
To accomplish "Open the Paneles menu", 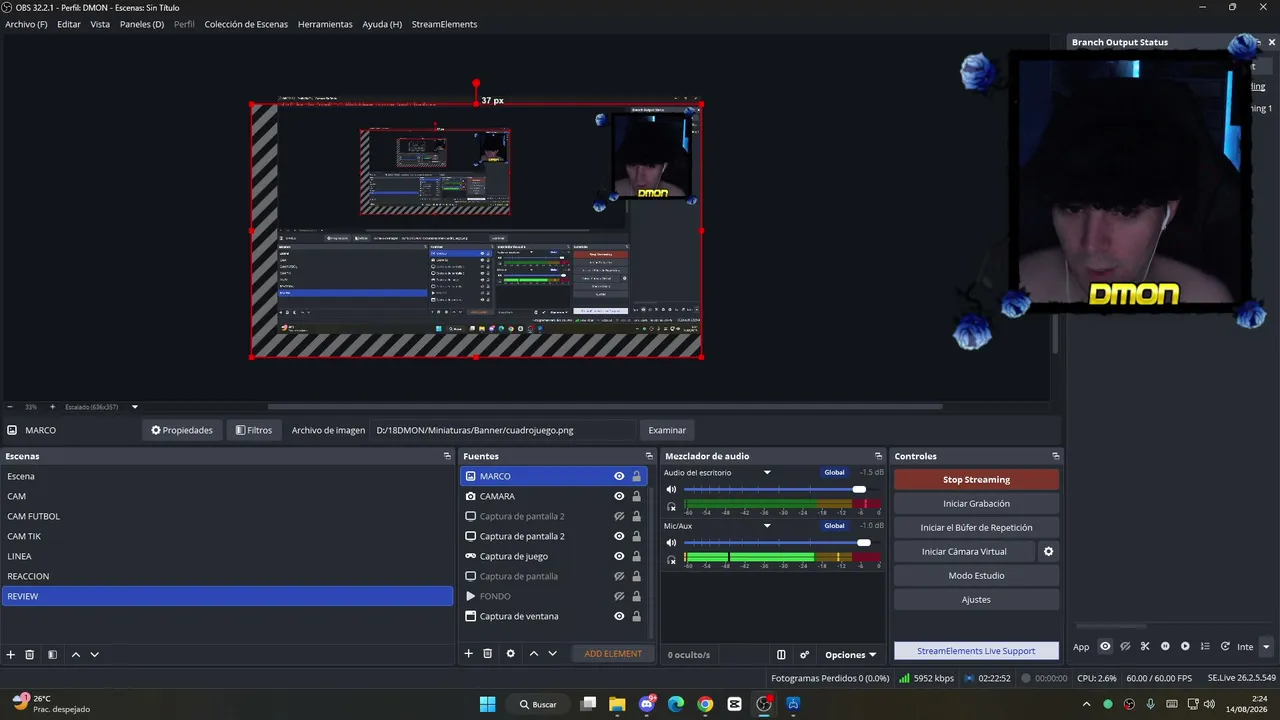I will pyautogui.click(x=142, y=24).
